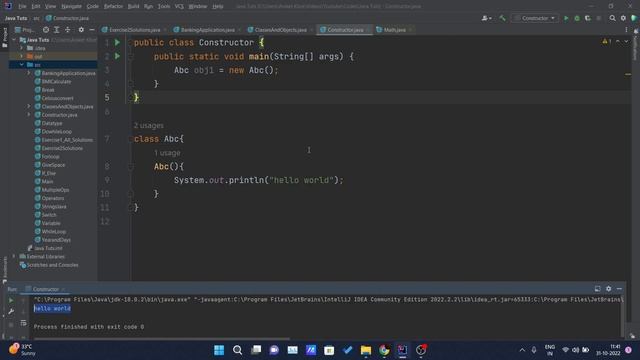
Task: Click run gutter arrow beside class Constructor
Action: point(117,42)
